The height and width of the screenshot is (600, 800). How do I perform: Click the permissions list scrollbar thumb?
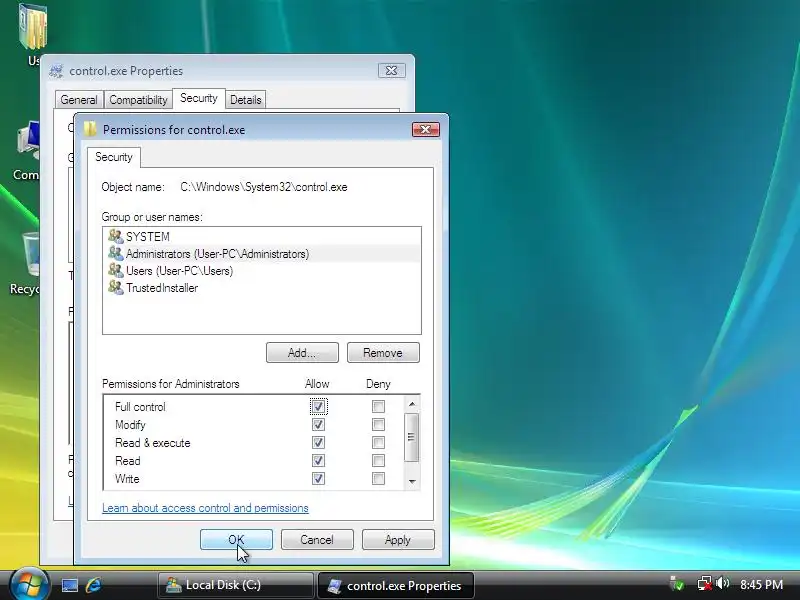pyautogui.click(x=411, y=437)
